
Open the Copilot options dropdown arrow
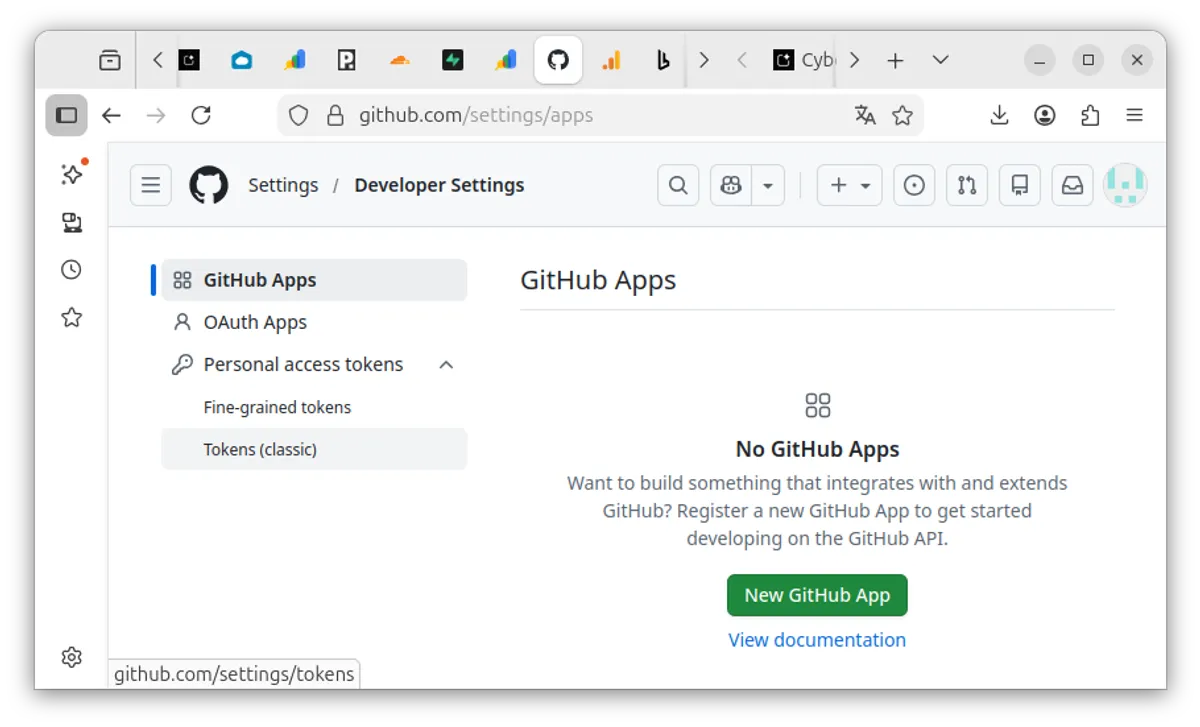768,185
